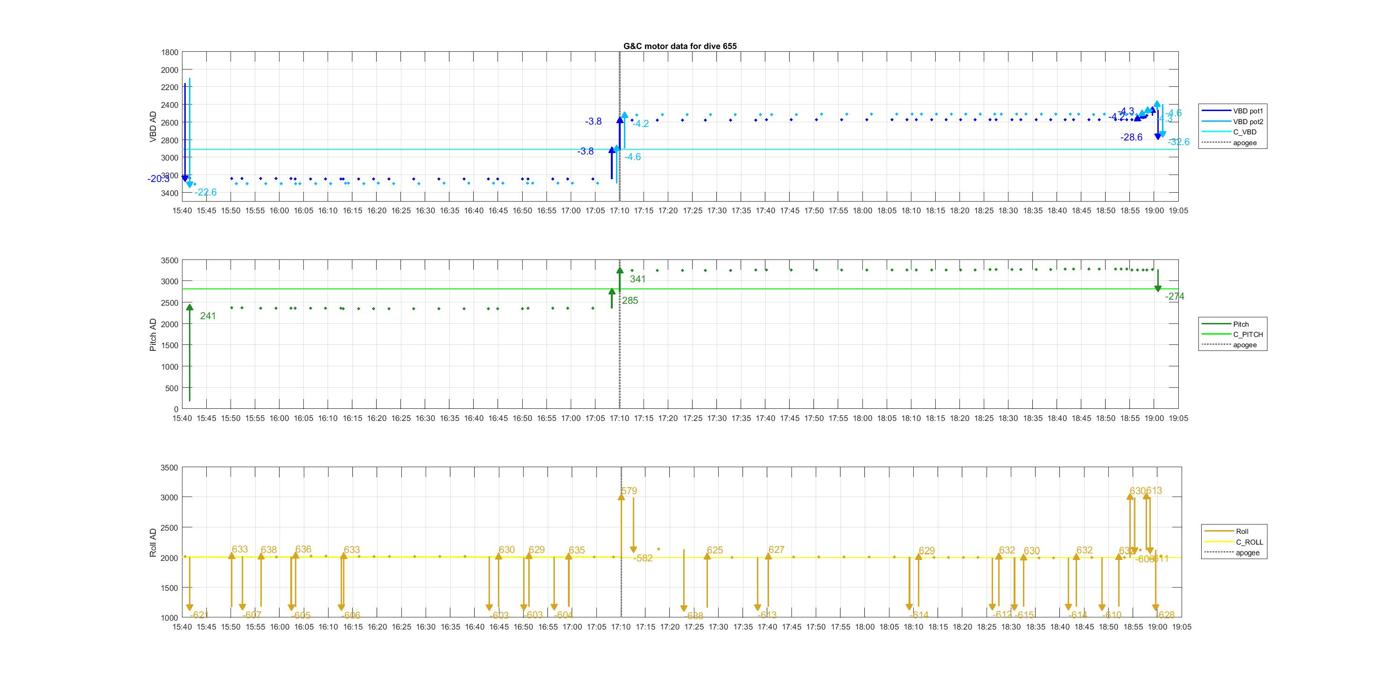Click the '3400' tick on the VBD AD axis
Viewport: 1400px width, 693px height.
[170, 193]
